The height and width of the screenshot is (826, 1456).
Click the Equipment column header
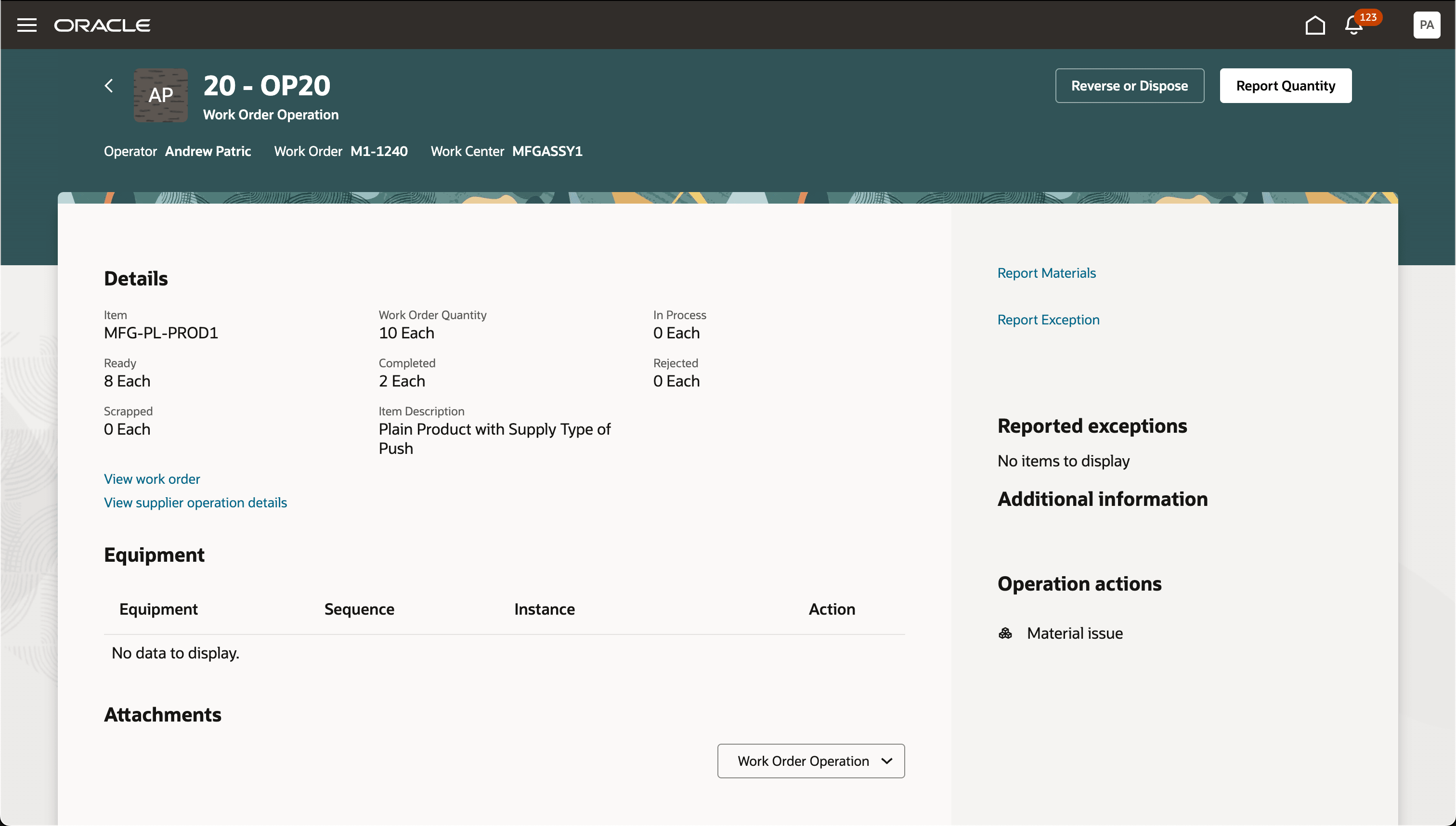pos(158,609)
